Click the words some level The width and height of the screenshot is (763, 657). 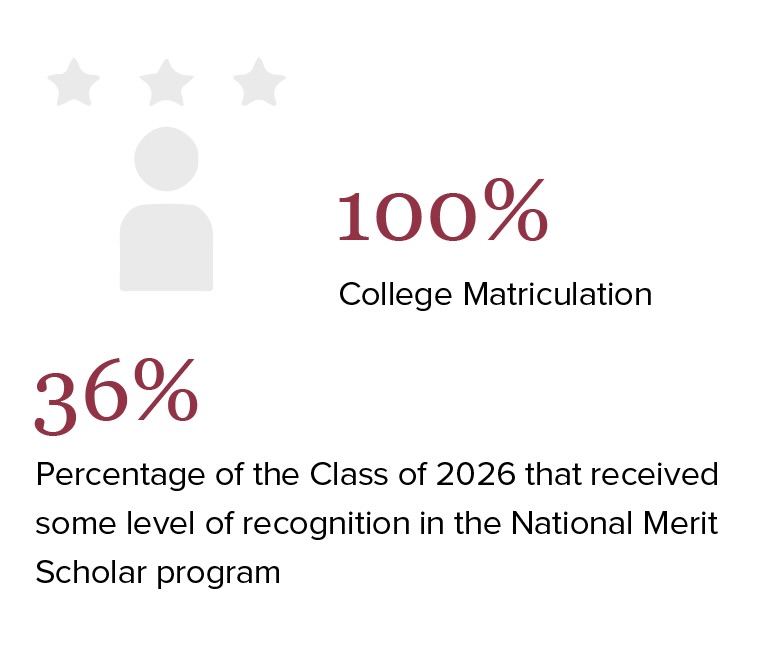pos(115,523)
